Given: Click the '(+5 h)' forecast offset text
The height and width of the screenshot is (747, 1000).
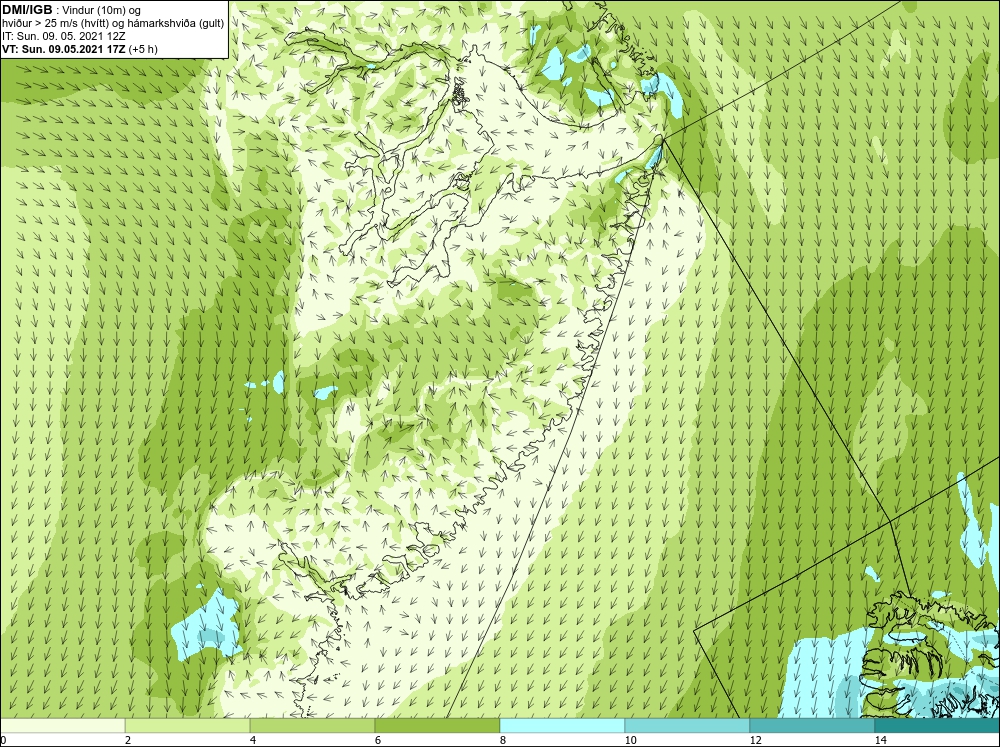Looking at the screenshot, I should click(143, 49).
